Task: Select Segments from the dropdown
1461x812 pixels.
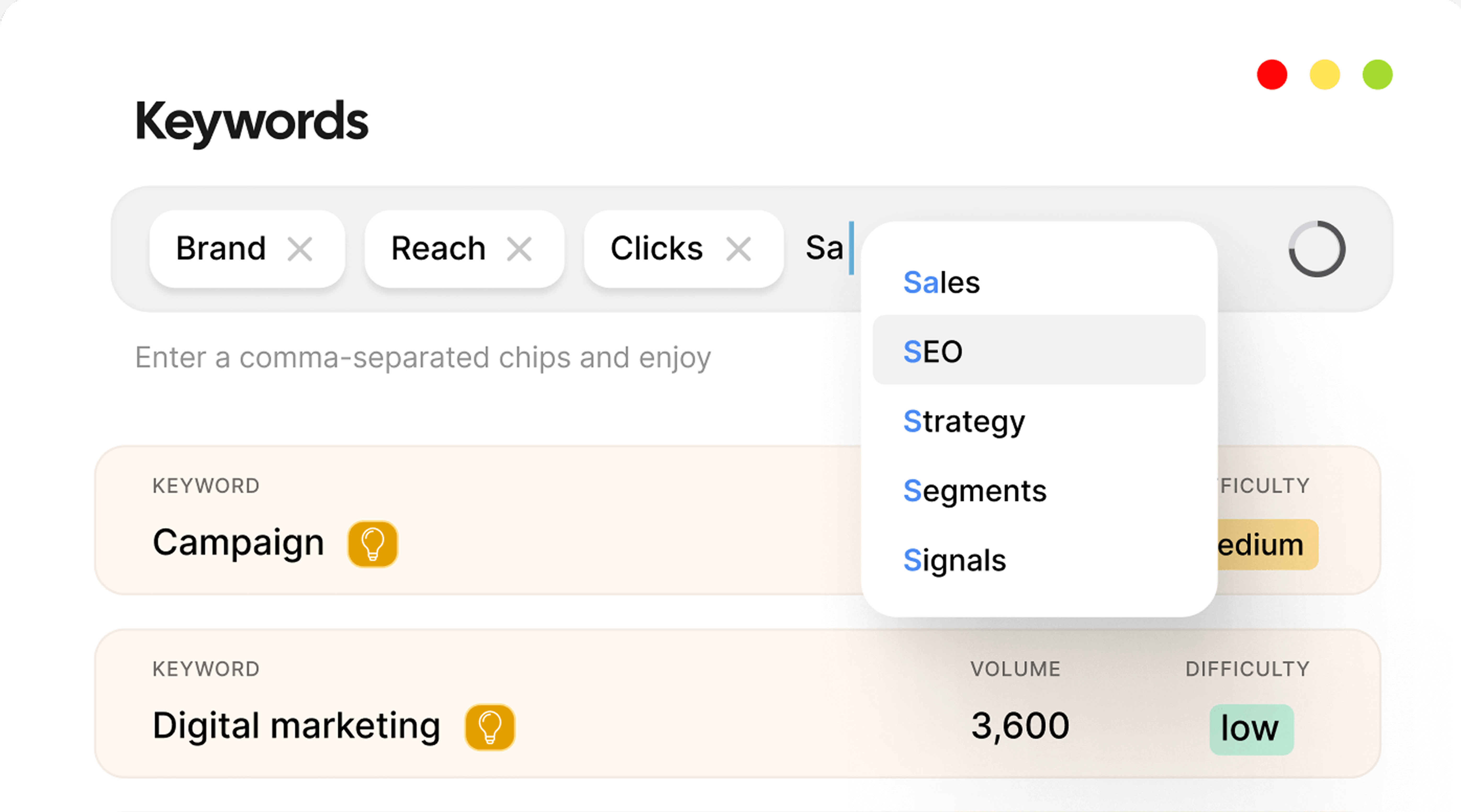Action: pos(974,490)
